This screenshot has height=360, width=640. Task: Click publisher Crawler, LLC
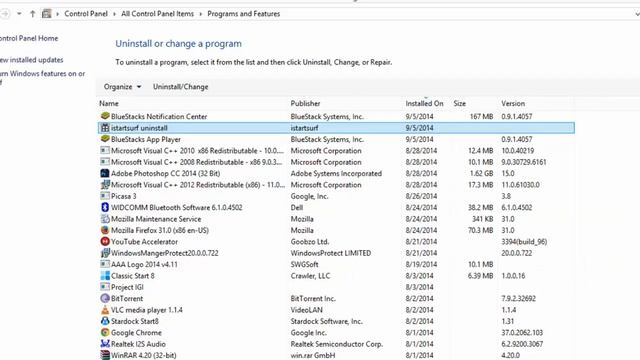click(310, 276)
